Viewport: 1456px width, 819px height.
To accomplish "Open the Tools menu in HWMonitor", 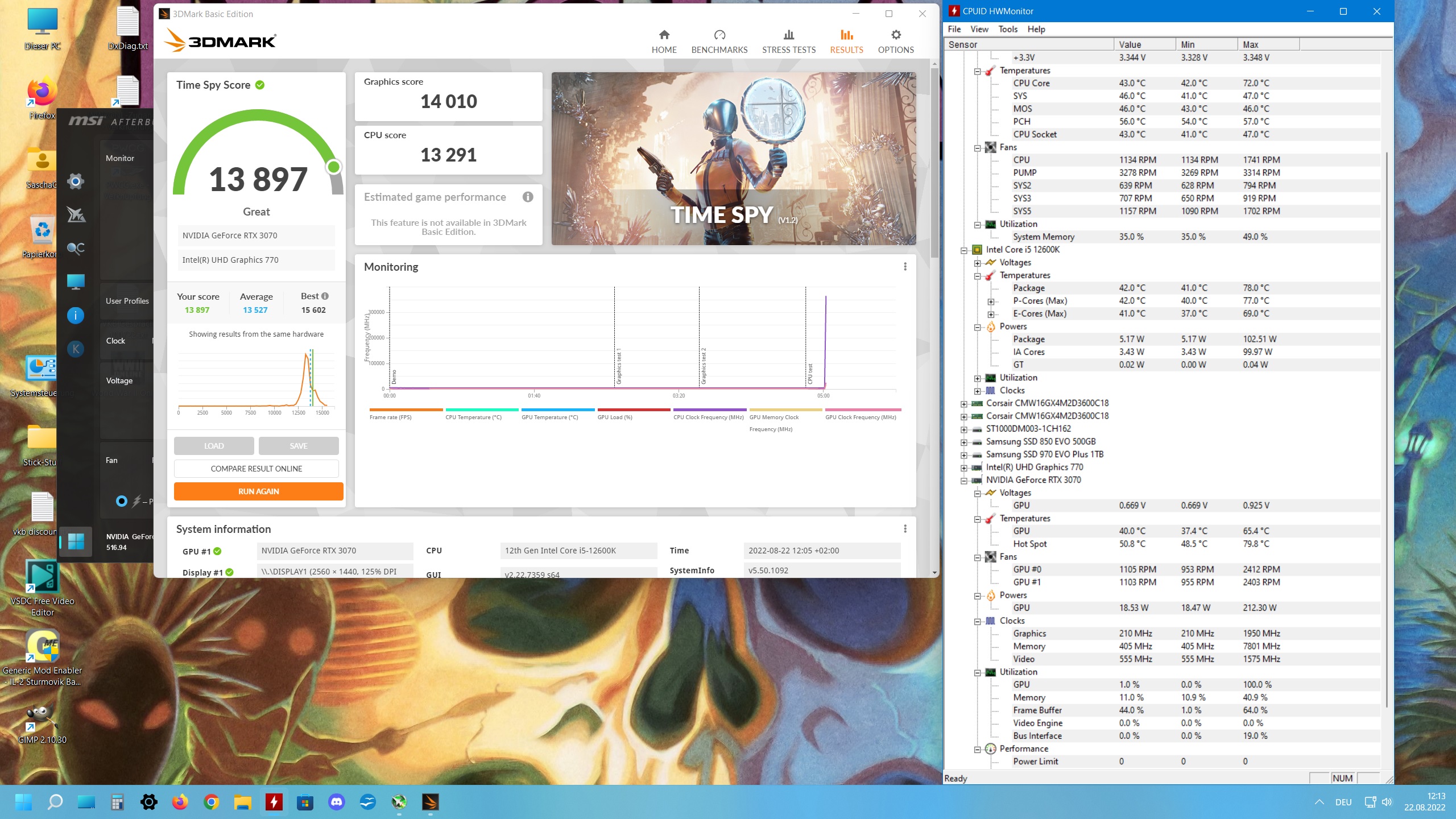I will pyautogui.click(x=1008, y=29).
